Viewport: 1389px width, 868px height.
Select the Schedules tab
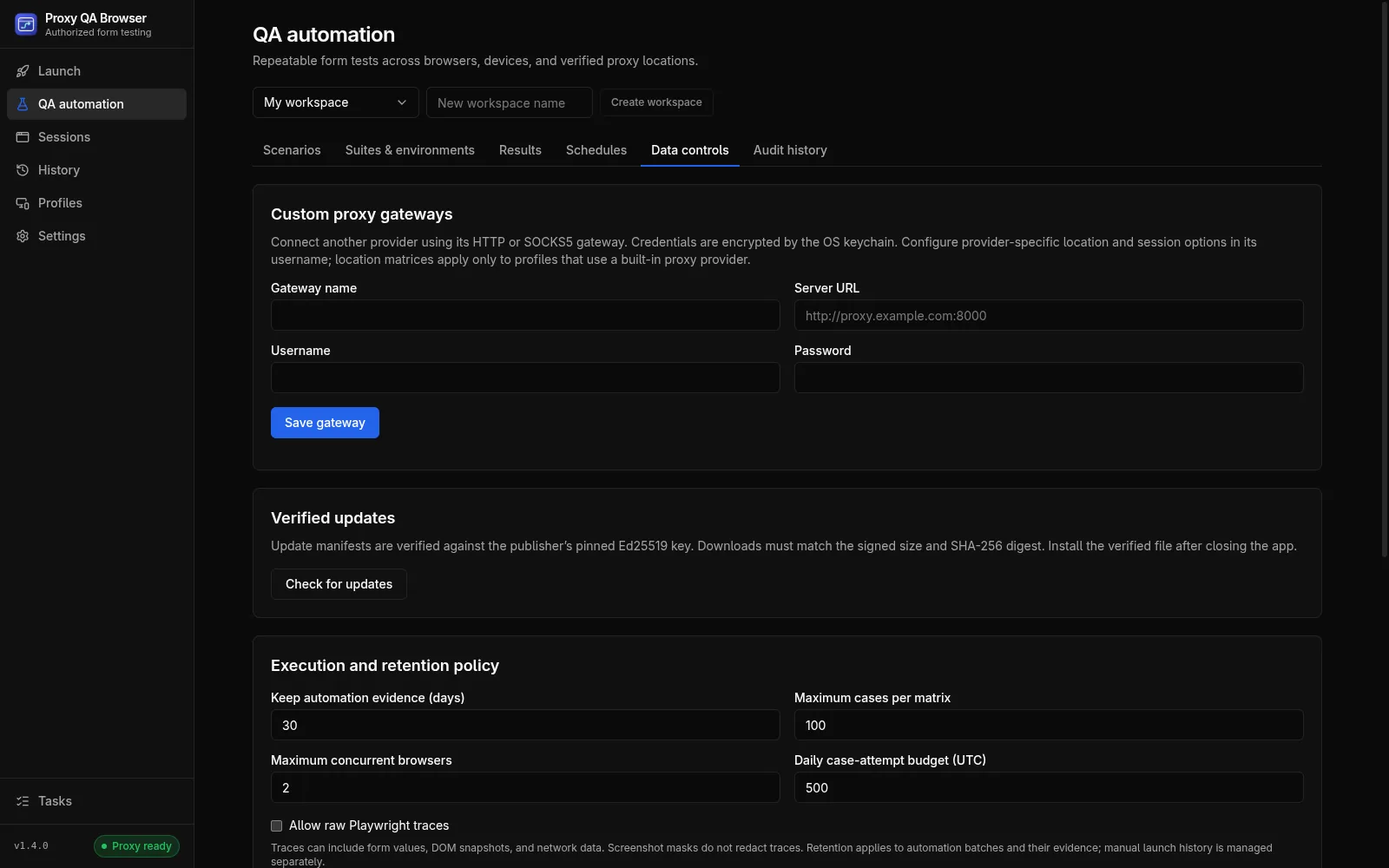[x=596, y=150]
